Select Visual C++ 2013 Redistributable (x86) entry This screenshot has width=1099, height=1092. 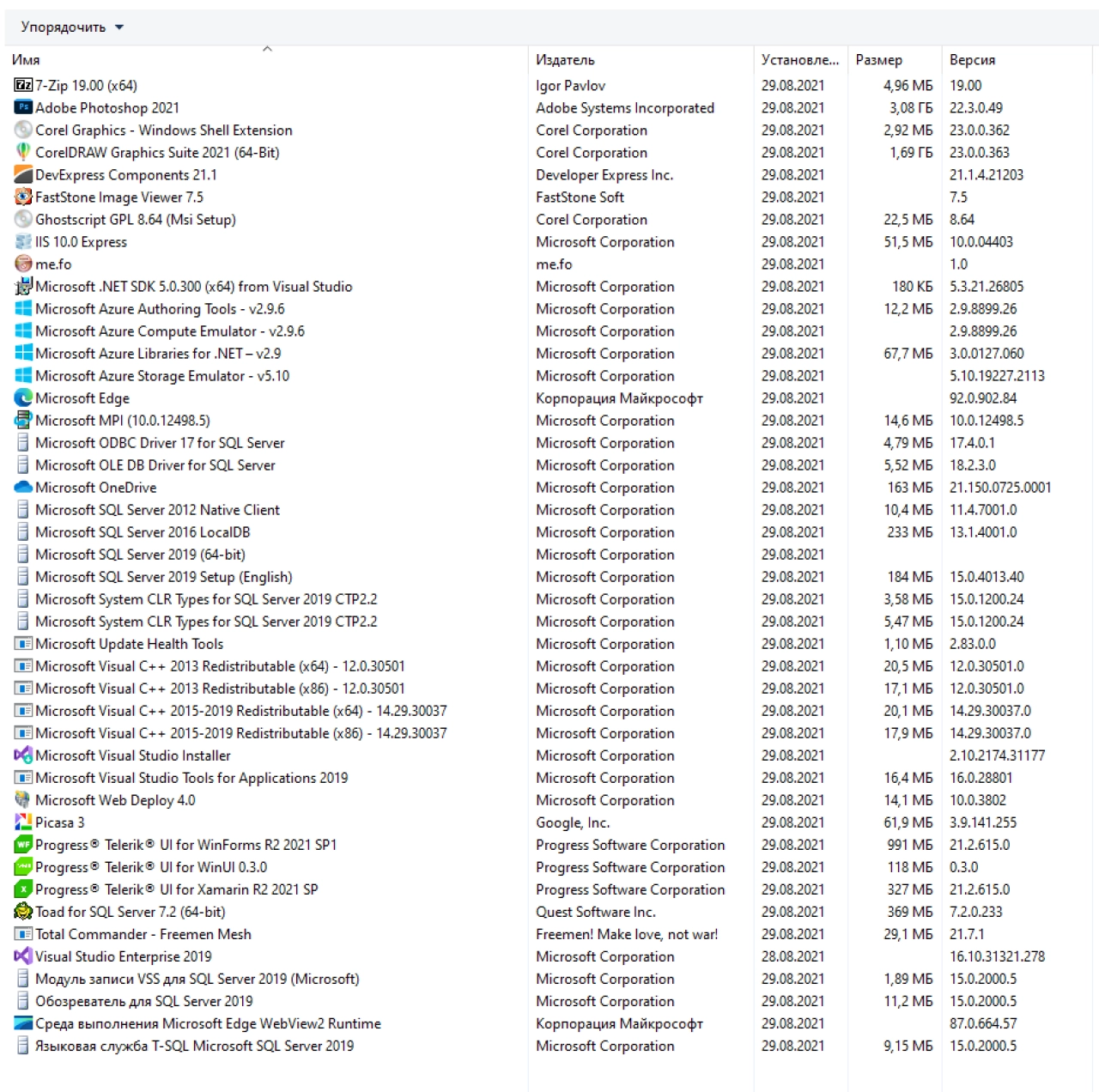tap(220, 688)
